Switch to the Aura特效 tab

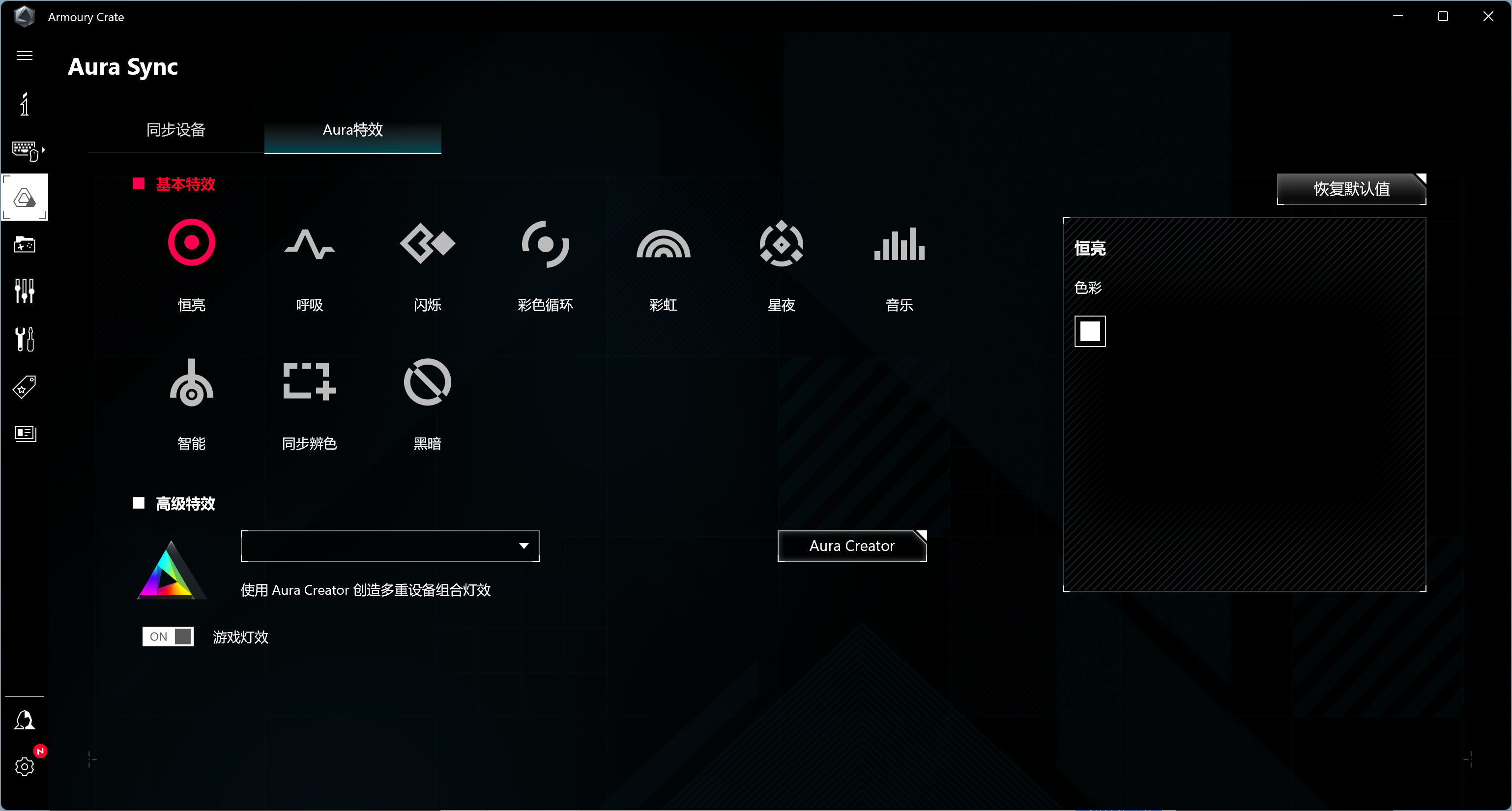pyautogui.click(x=353, y=130)
